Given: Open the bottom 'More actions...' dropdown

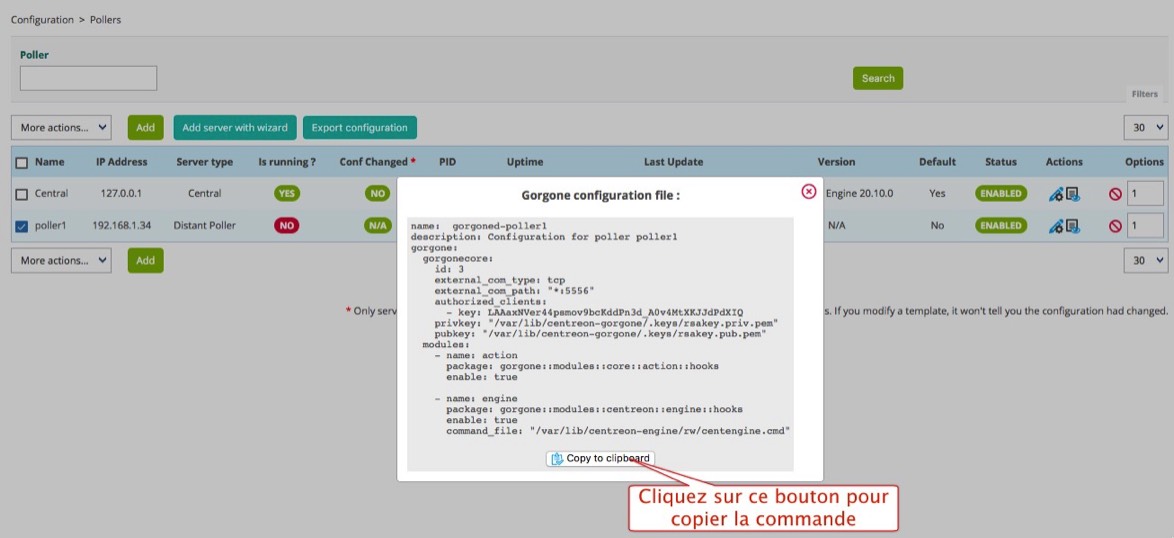Looking at the screenshot, I should (61, 260).
